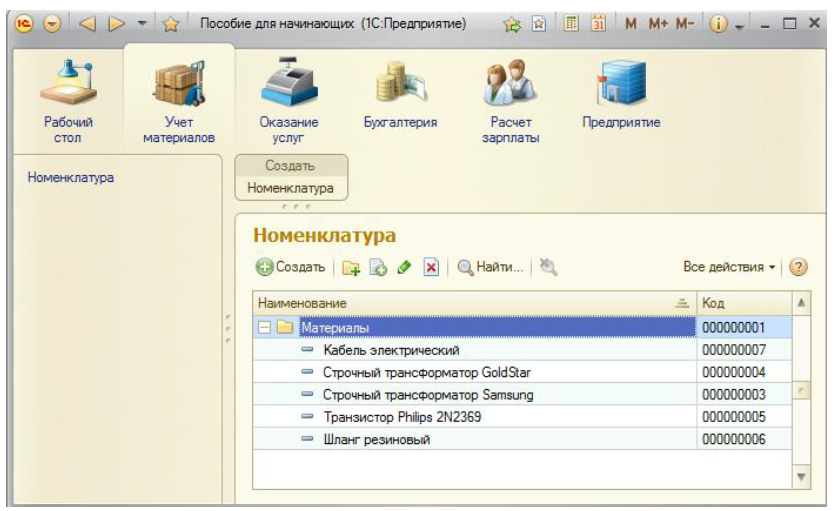This screenshot has height=511, width=839.
Task: Add page to favorites with green-star icon
Action: pyautogui.click(x=512, y=24)
